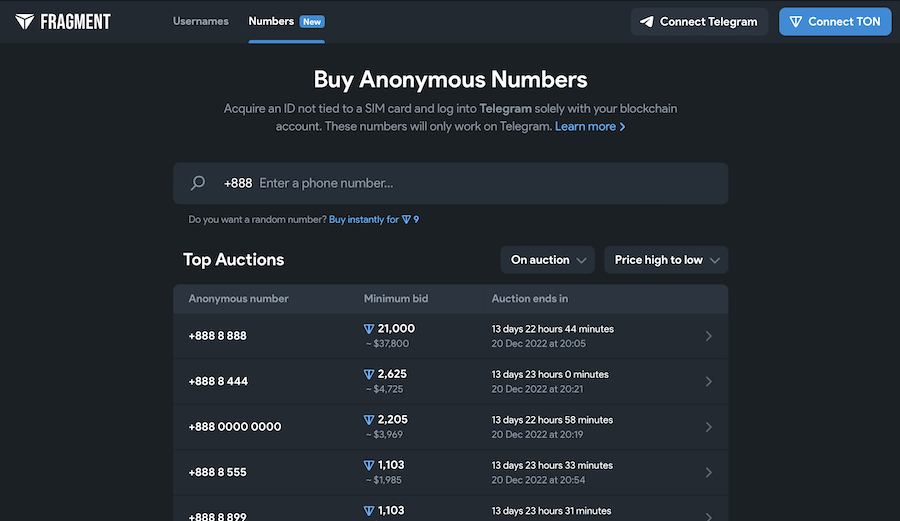Click 13 days 23 hours 33 minutes text
Screen dimensions: 900x521
552,465
